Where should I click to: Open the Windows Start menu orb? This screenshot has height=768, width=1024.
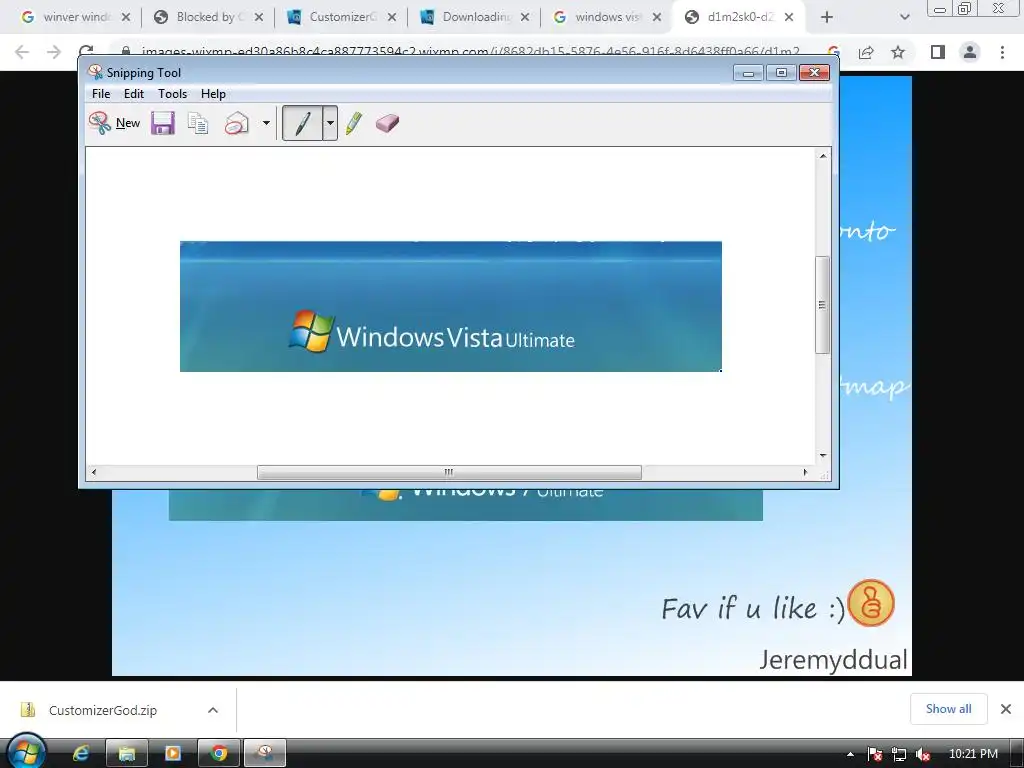[x=25, y=753]
